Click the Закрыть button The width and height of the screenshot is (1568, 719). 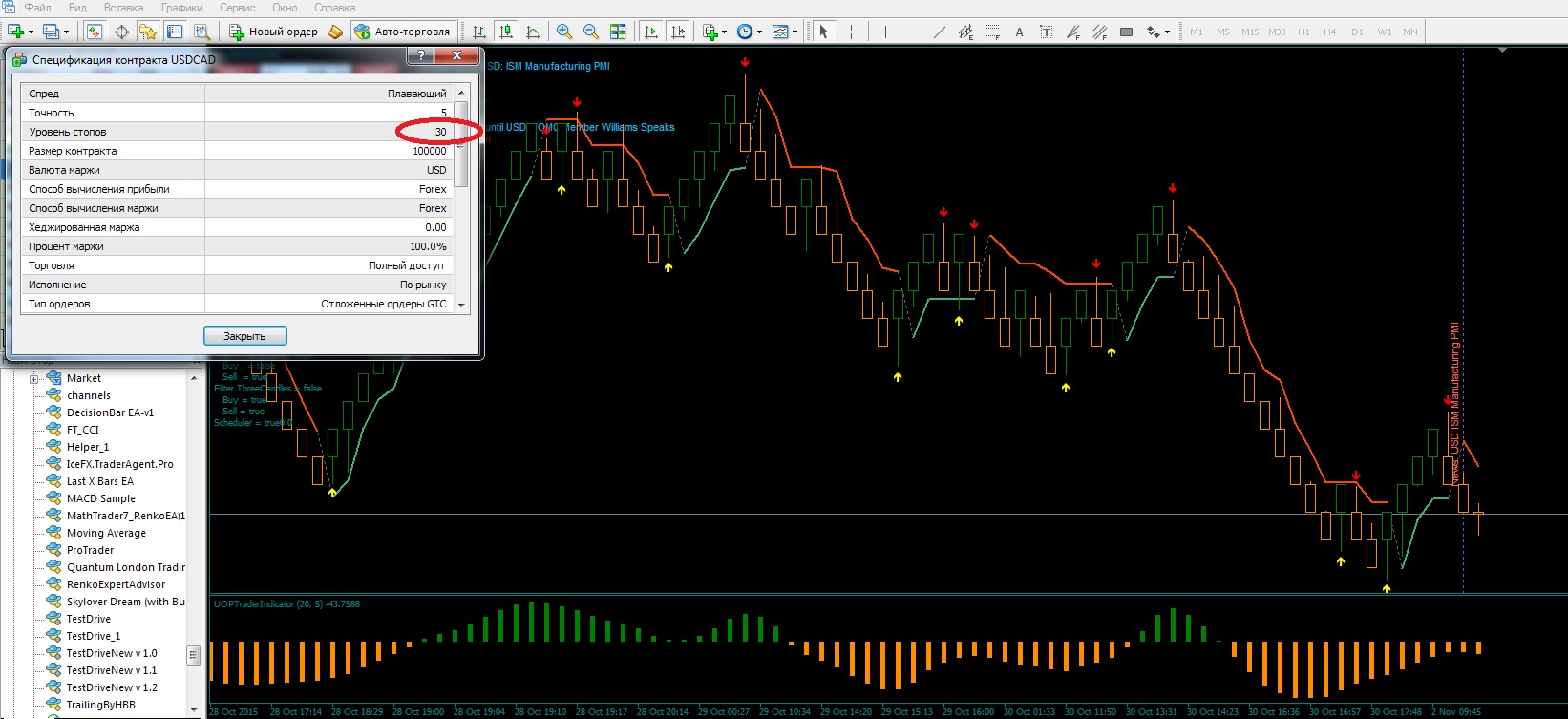[x=245, y=336]
